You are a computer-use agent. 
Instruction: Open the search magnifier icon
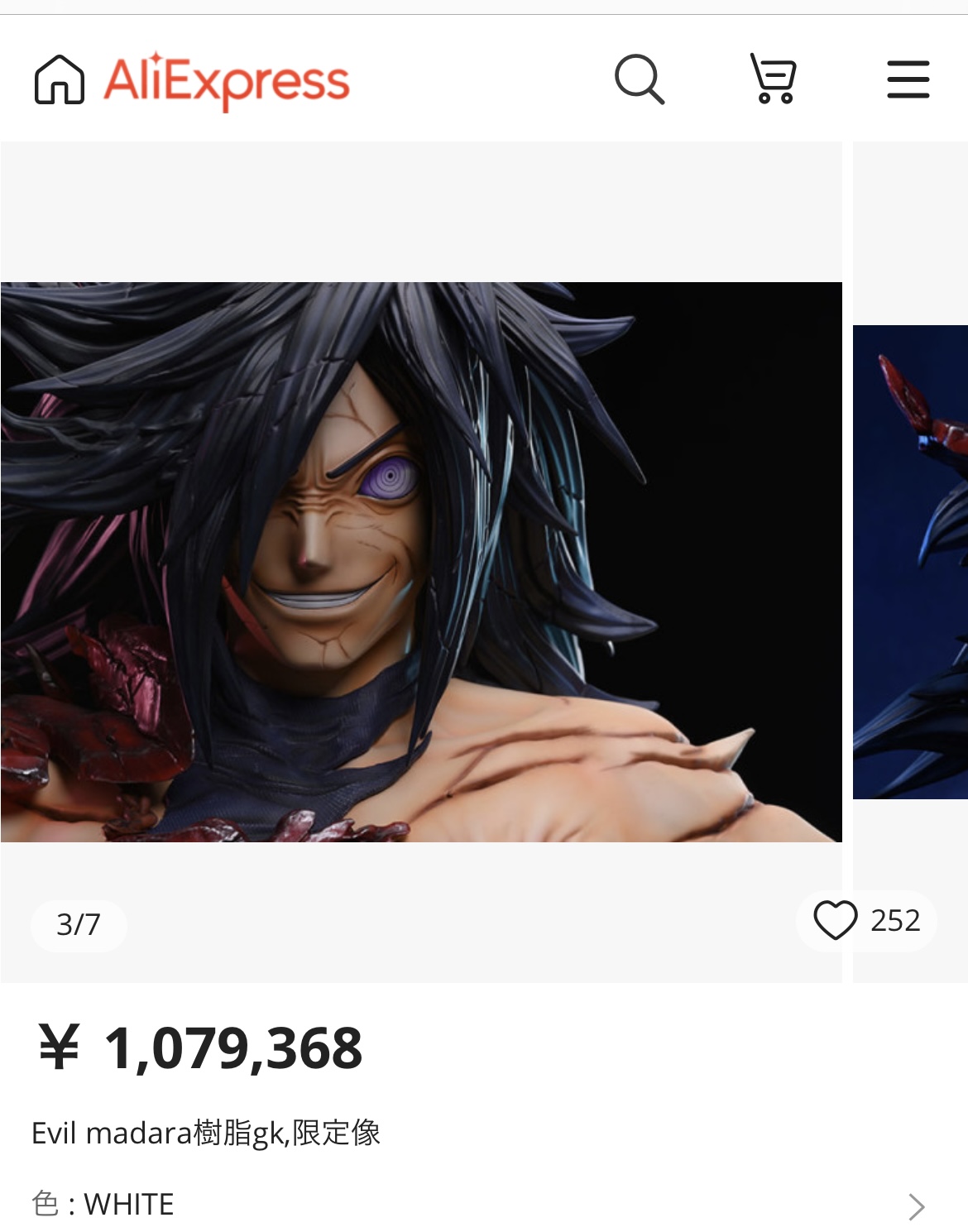coord(640,79)
